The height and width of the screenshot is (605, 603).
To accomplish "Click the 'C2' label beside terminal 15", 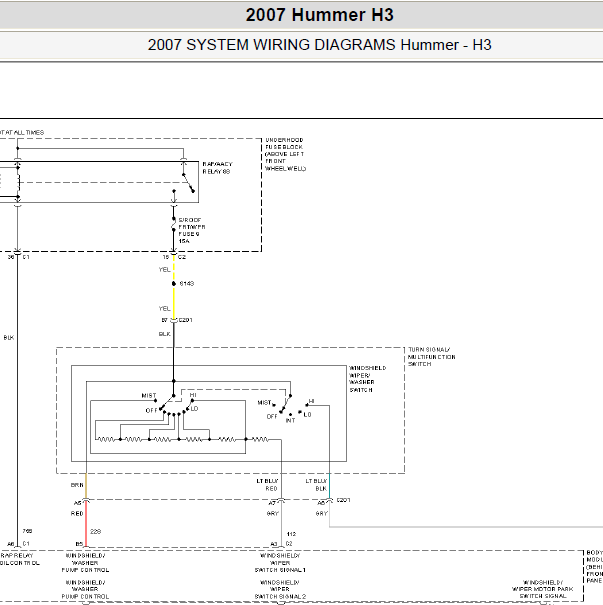I will (182, 257).
